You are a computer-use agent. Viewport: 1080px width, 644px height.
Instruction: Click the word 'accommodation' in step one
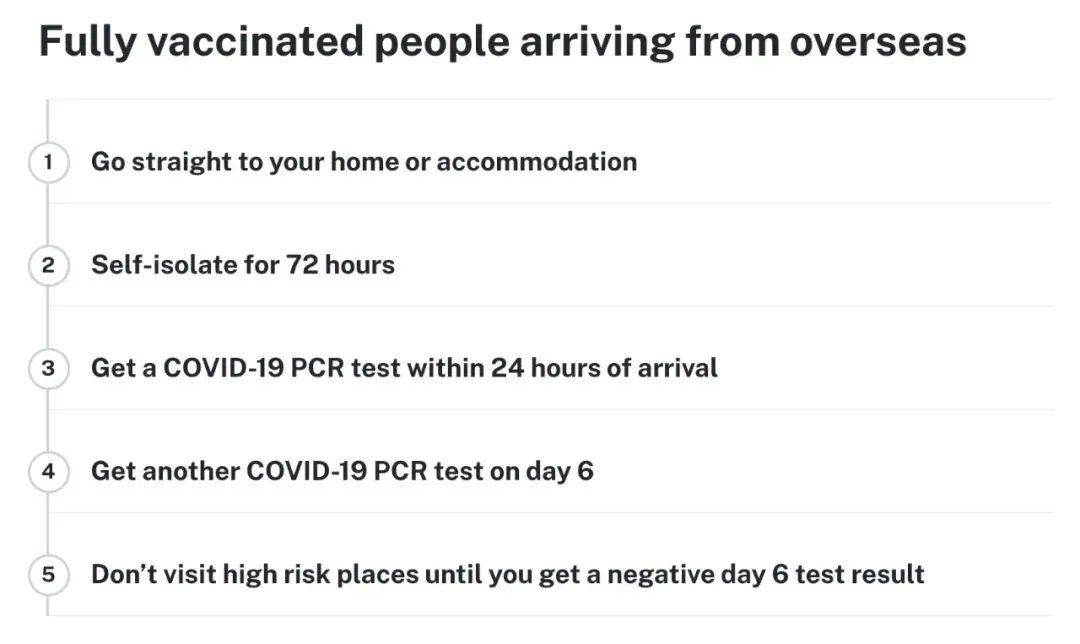pos(537,162)
